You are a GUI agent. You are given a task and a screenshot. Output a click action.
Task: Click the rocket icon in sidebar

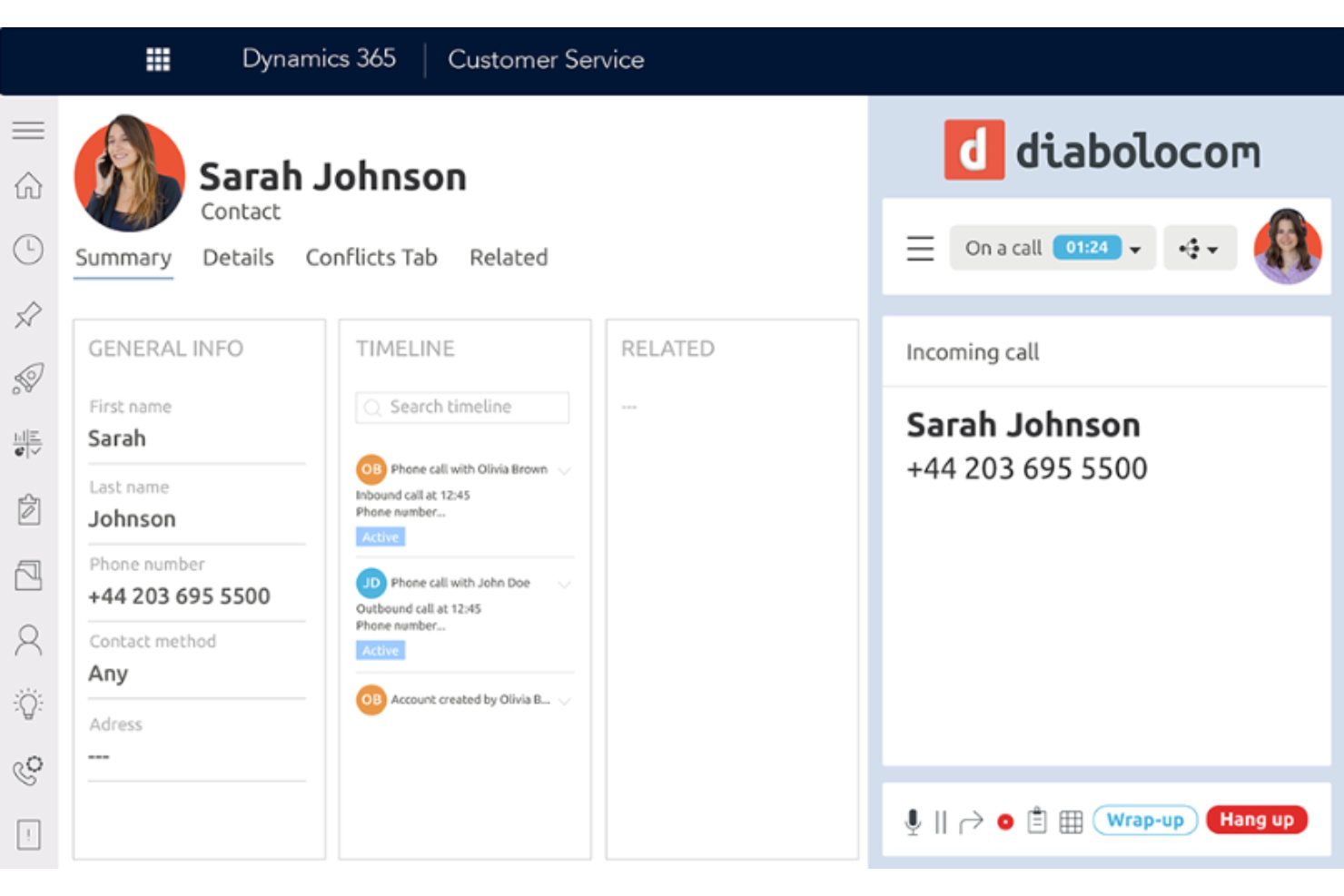coord(28,379)
